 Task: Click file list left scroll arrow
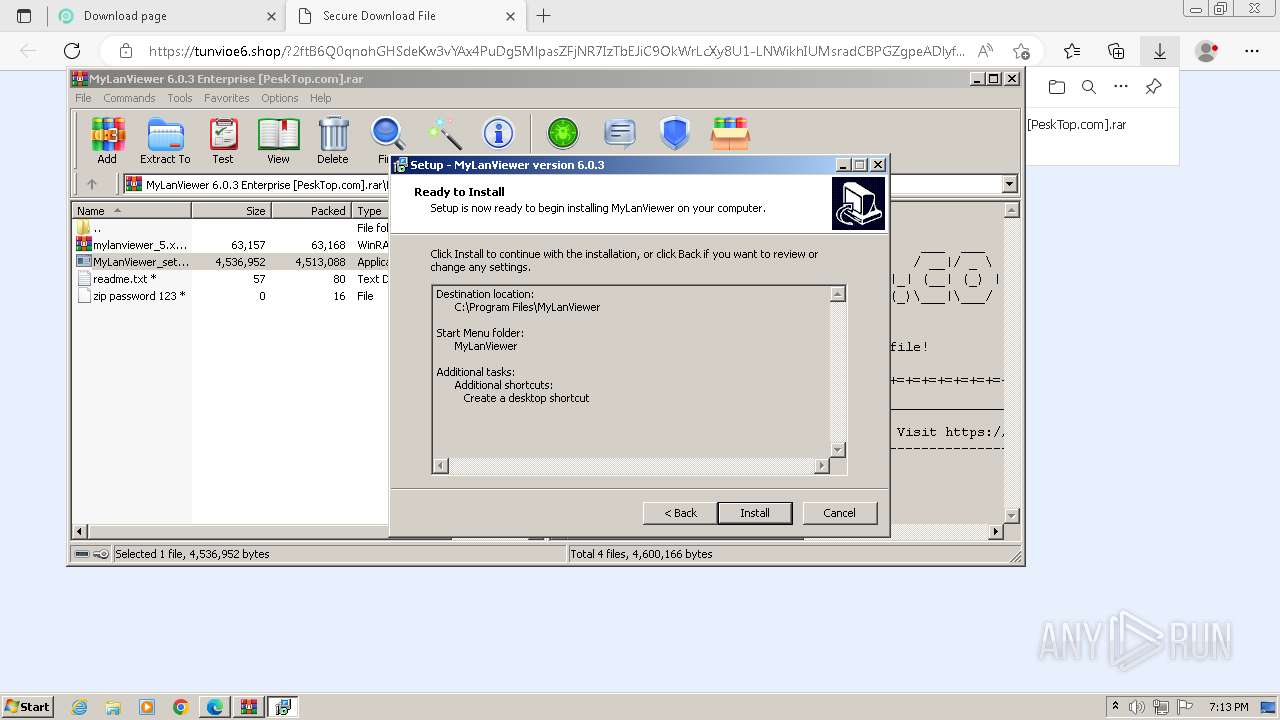pos(81,531)
